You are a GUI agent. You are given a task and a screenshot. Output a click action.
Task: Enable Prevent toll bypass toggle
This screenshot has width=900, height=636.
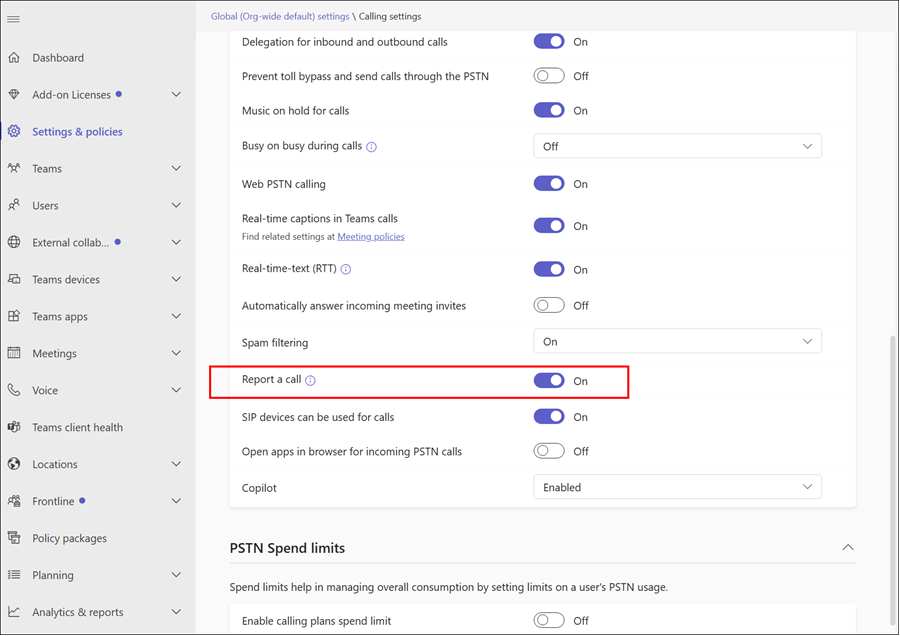coord(549,76)
